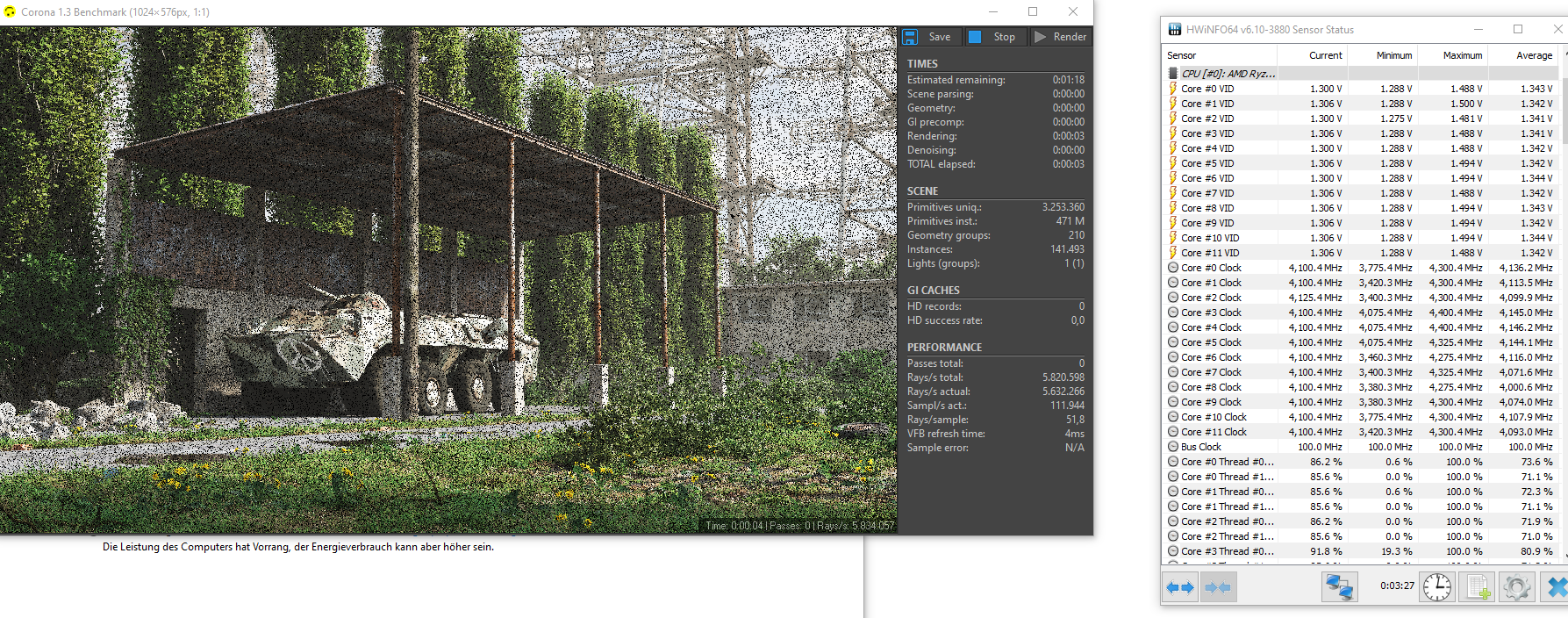
Task: Click the Bus Clock circle icon
Action: click(x=1173, y=447)
